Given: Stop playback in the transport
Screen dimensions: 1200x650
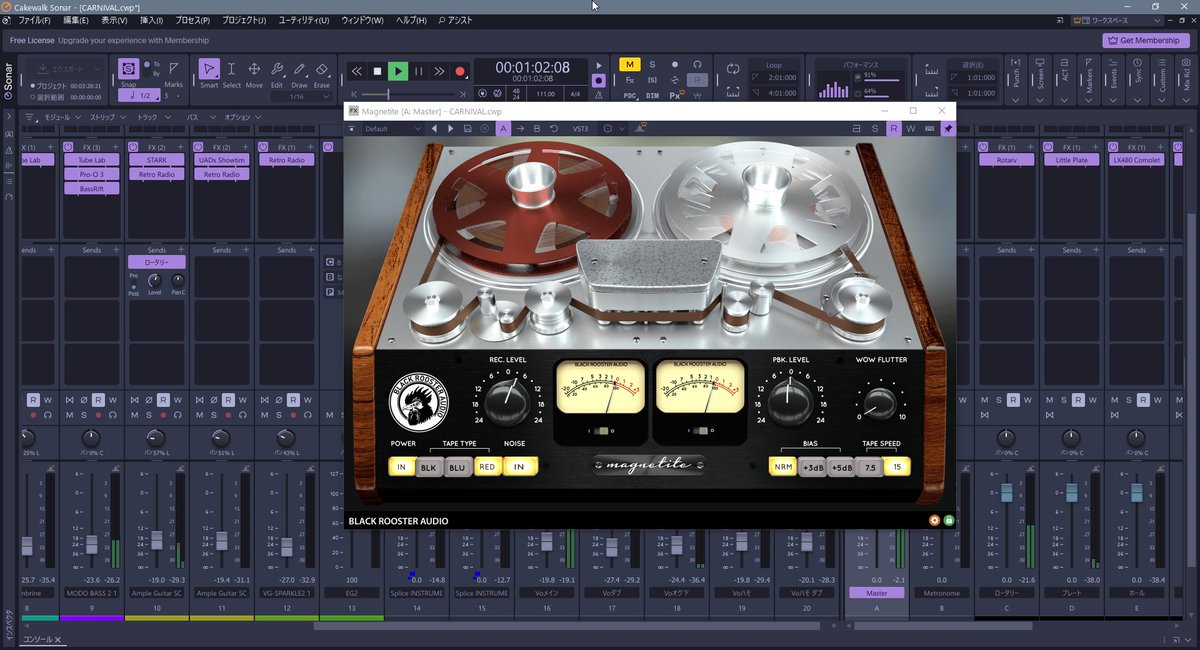Looking at the screenshot, I should [377, 71].
